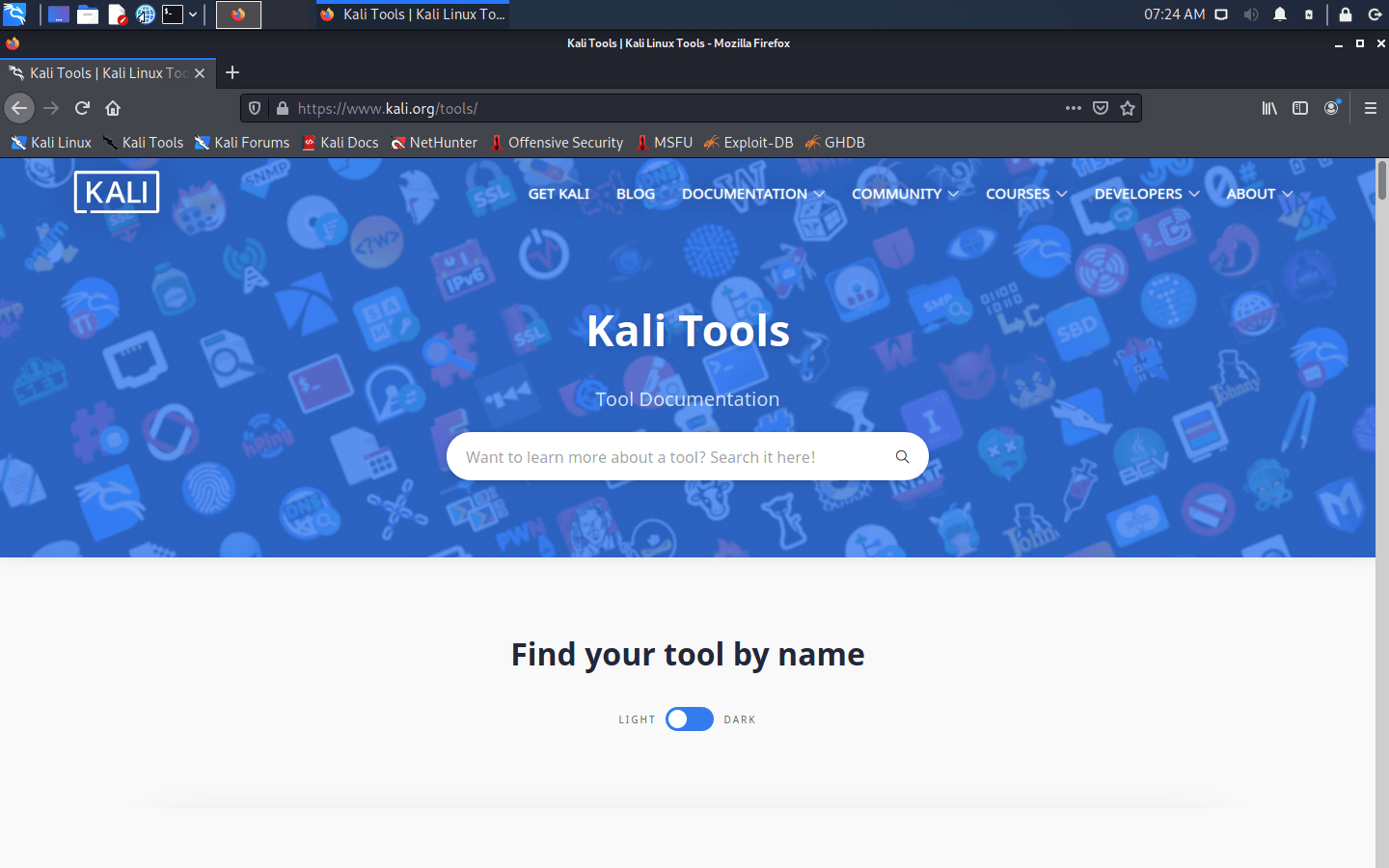Click the tracking protection shield icon
The image size is (1389, 868).
click(x=255, y=108)
